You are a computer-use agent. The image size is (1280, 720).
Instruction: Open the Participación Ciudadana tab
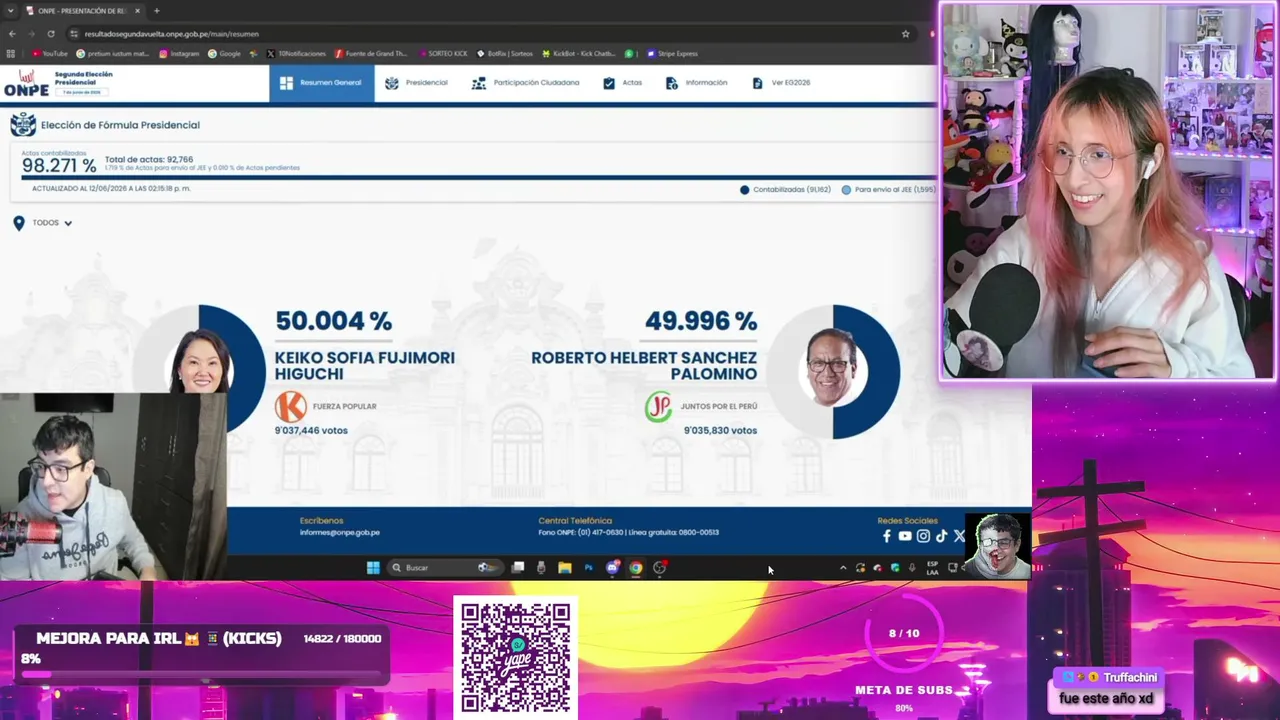[x=525, y=83]
